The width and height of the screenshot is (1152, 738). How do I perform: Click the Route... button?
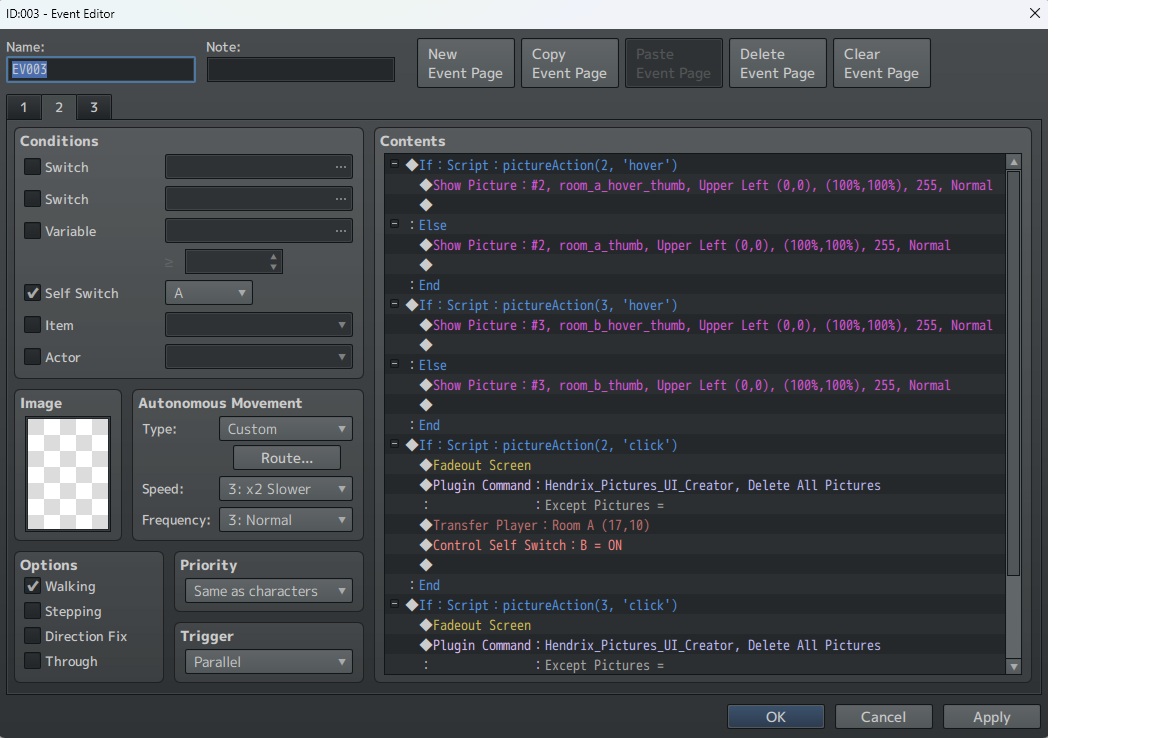(287, 457)
